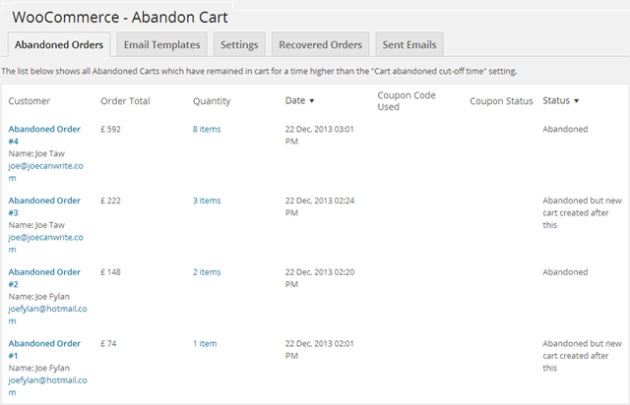The image size is (630, 405).
Task: Select the £ 74 order total
Action: tap(108, 344)
